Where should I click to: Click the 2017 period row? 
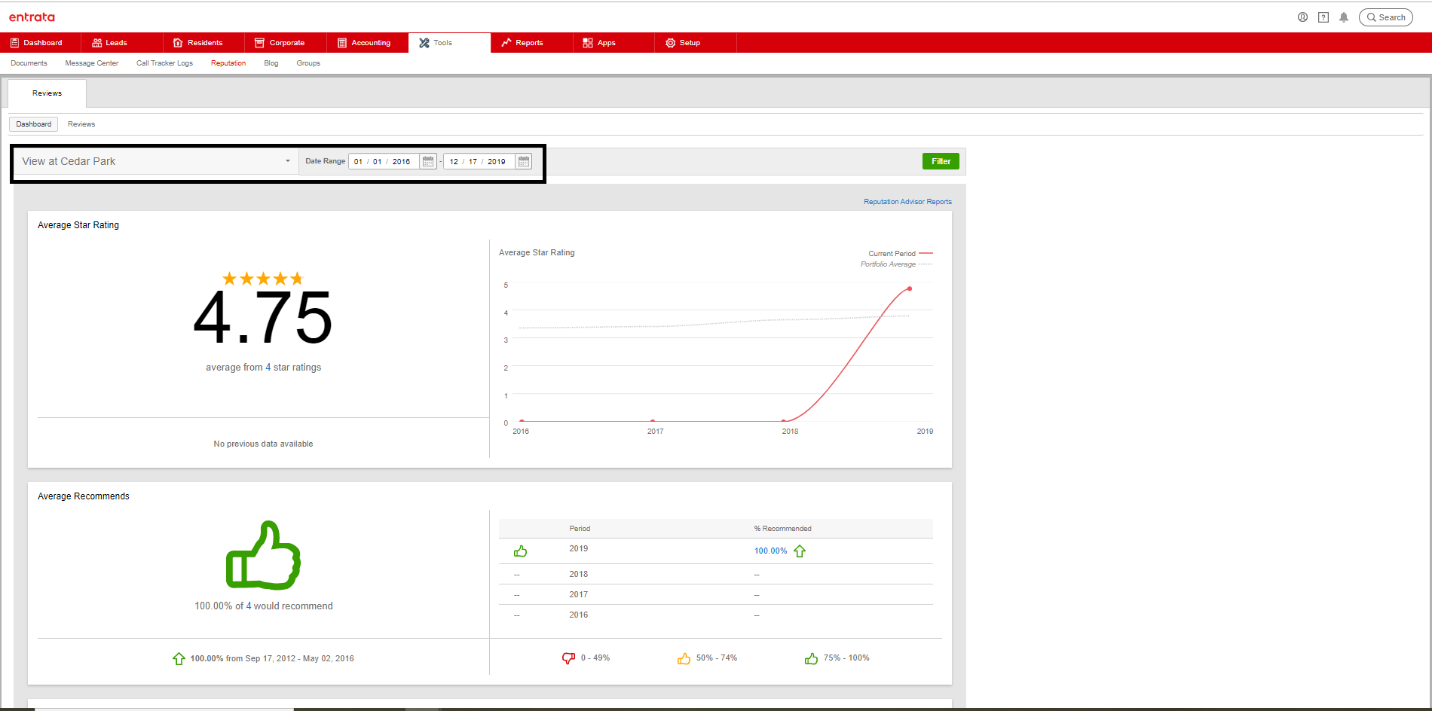pyautogui.click(x=716, y=594)
